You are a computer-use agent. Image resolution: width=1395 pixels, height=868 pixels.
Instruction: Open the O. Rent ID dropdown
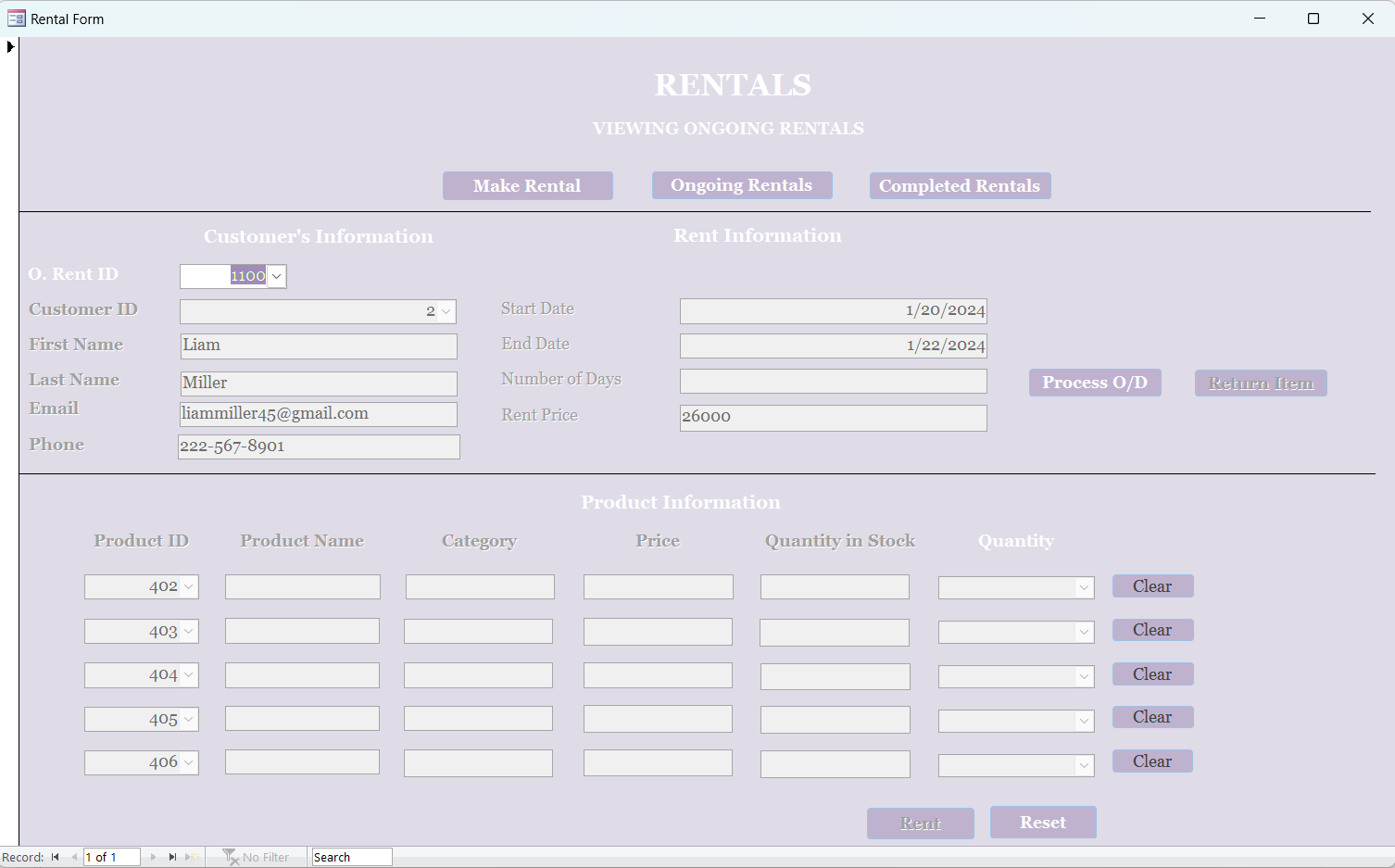pos(276,276)
